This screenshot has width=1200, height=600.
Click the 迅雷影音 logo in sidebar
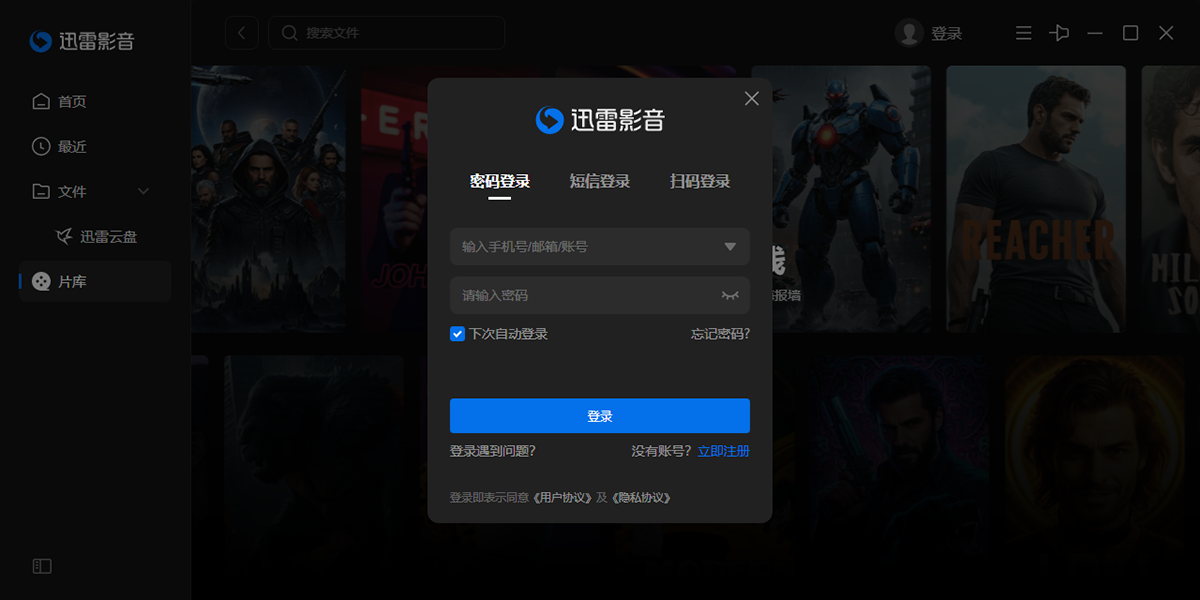click(81, 41)
